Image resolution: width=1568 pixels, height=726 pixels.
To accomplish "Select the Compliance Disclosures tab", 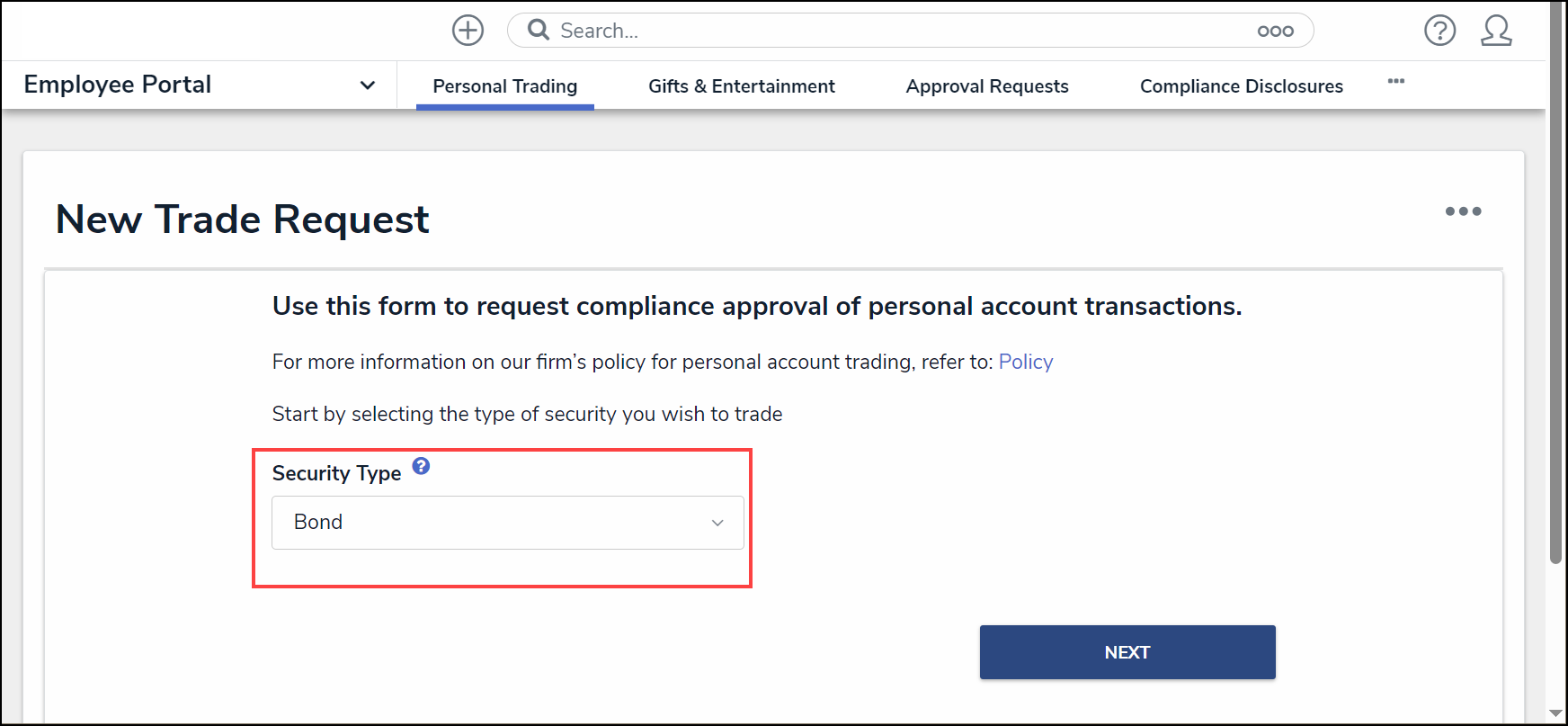I will 1241,86.
